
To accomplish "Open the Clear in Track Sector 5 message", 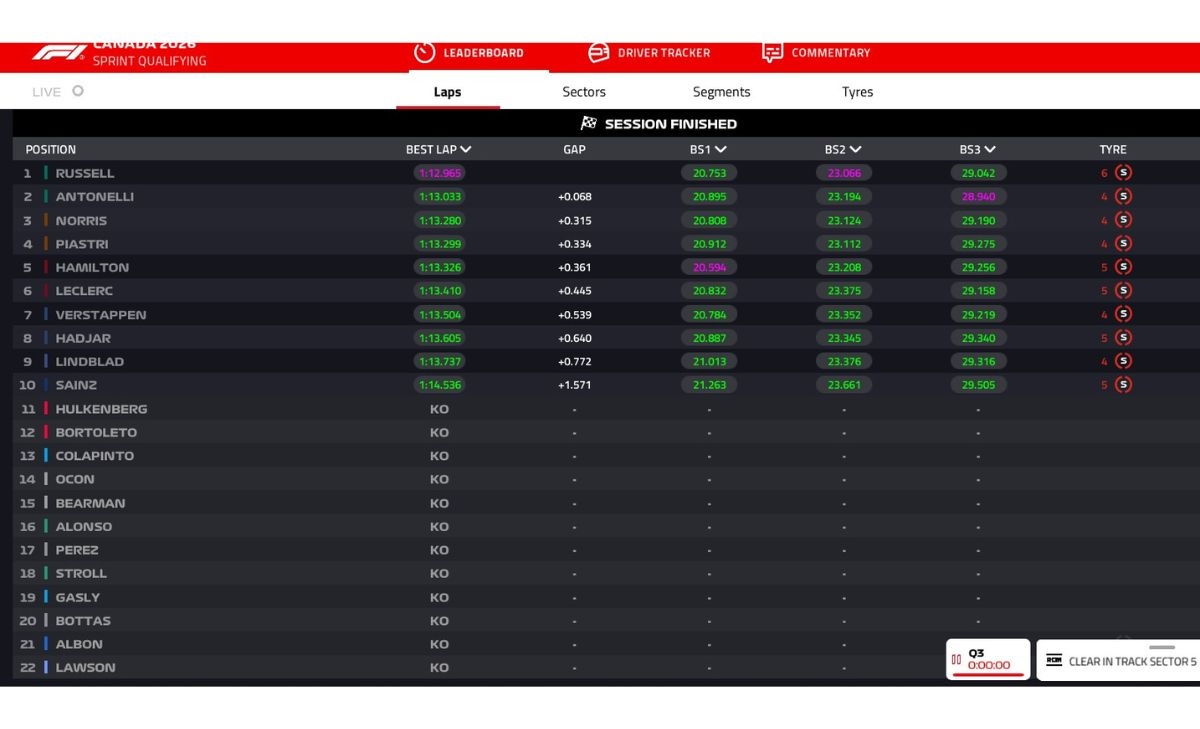I will coord(1118,660).
